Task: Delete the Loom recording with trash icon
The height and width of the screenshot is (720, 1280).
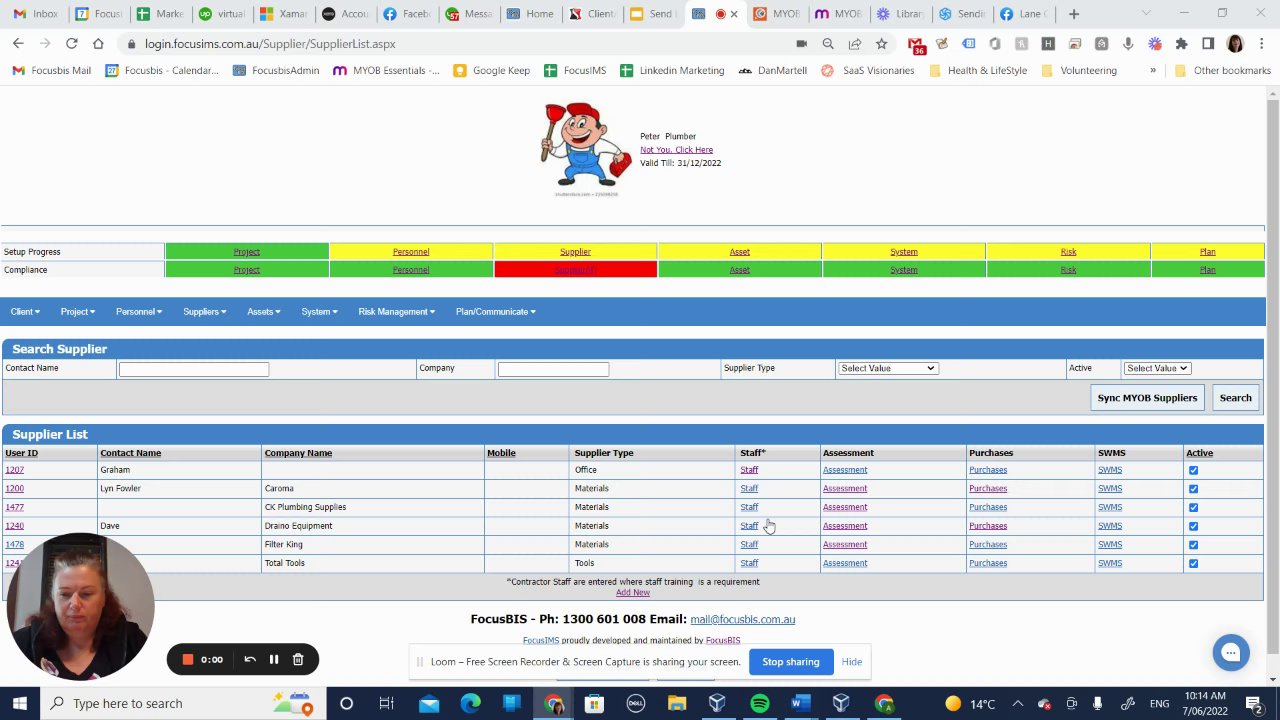Action: tap(298, 659)
